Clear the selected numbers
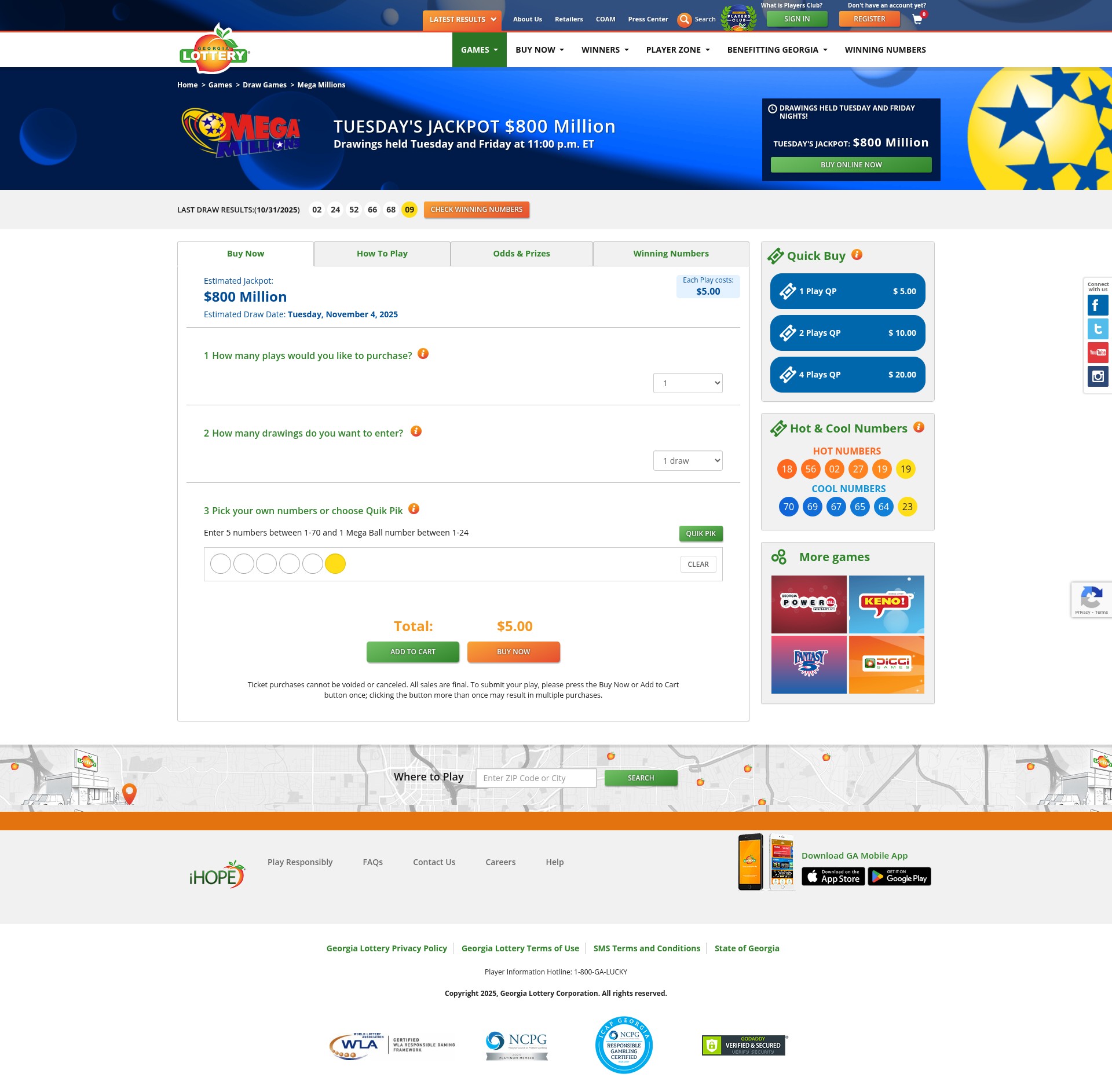Image resolution: width=1112 pixels, height=1092 pixels. (698, 565)
